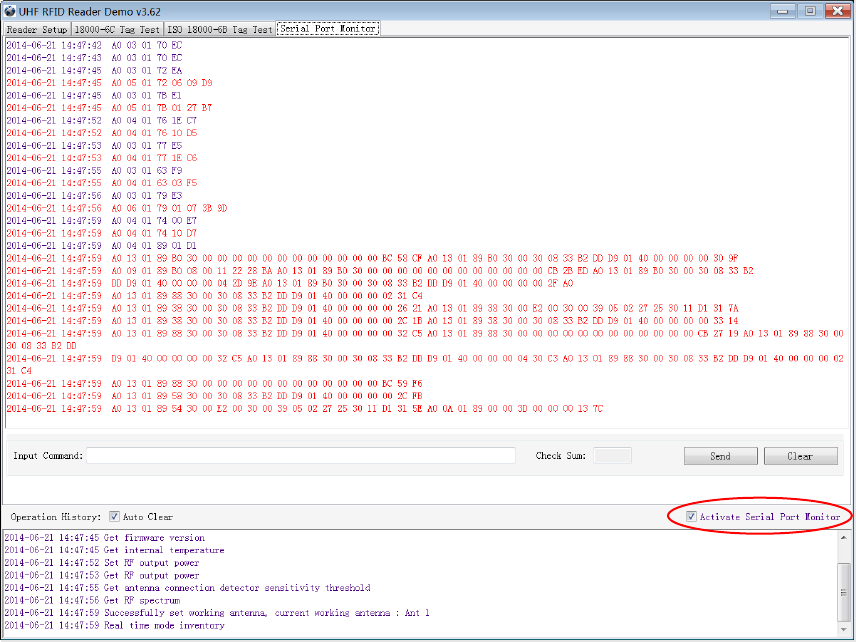This screenshot has width=856, height=642.
Task: Click log line '14:47:53 Get RF output power'
Action: tap(102, 575)
